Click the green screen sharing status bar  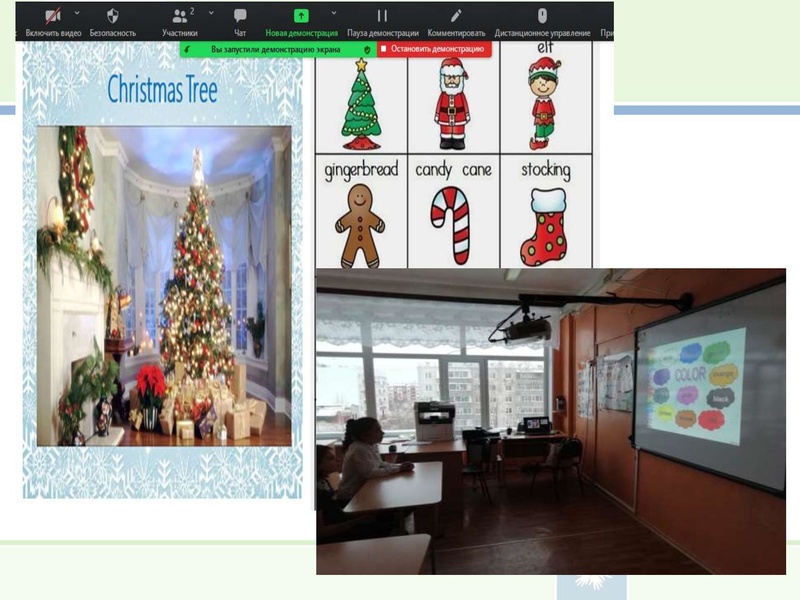(275, 48)
